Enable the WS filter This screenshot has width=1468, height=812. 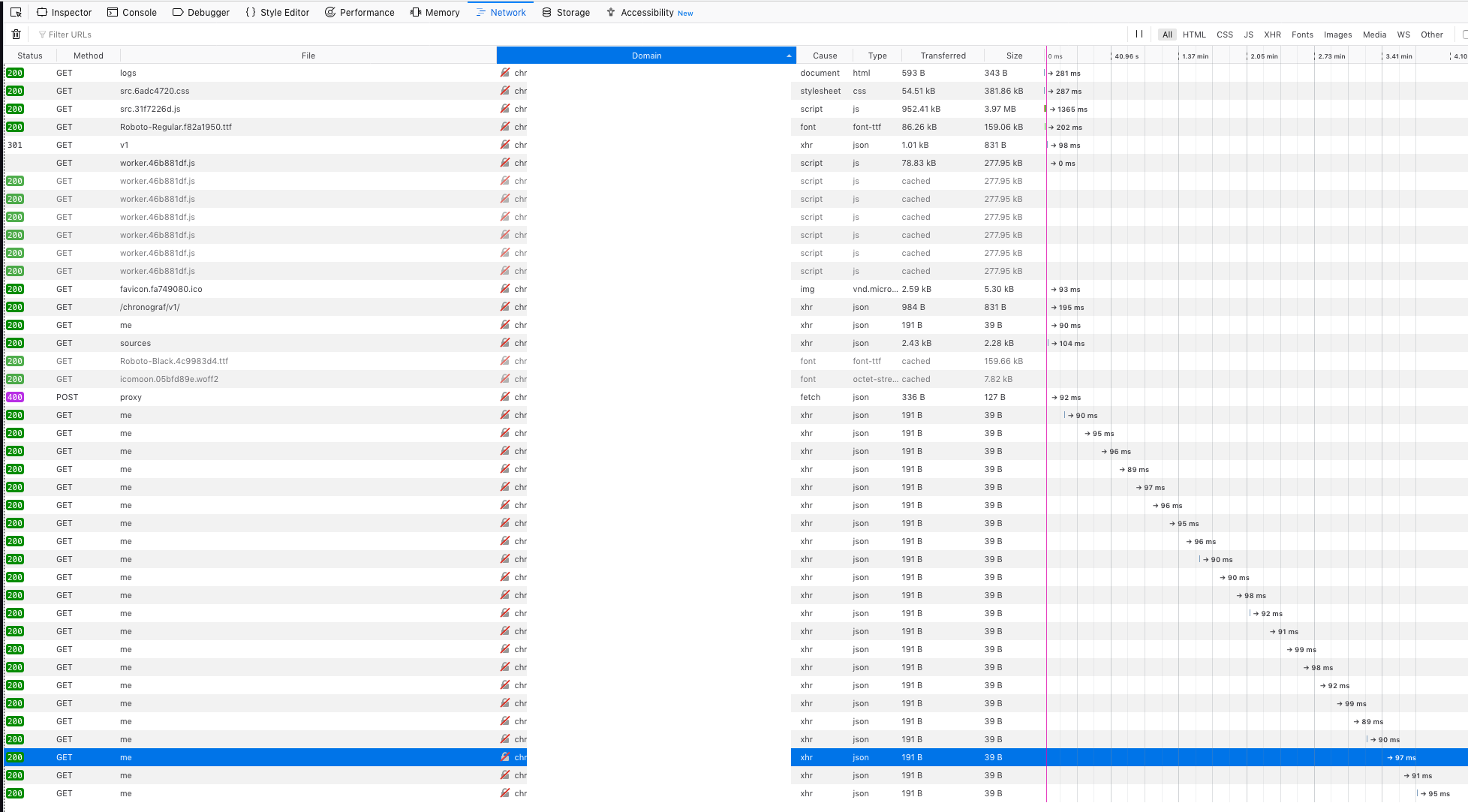click(1403, 35)
